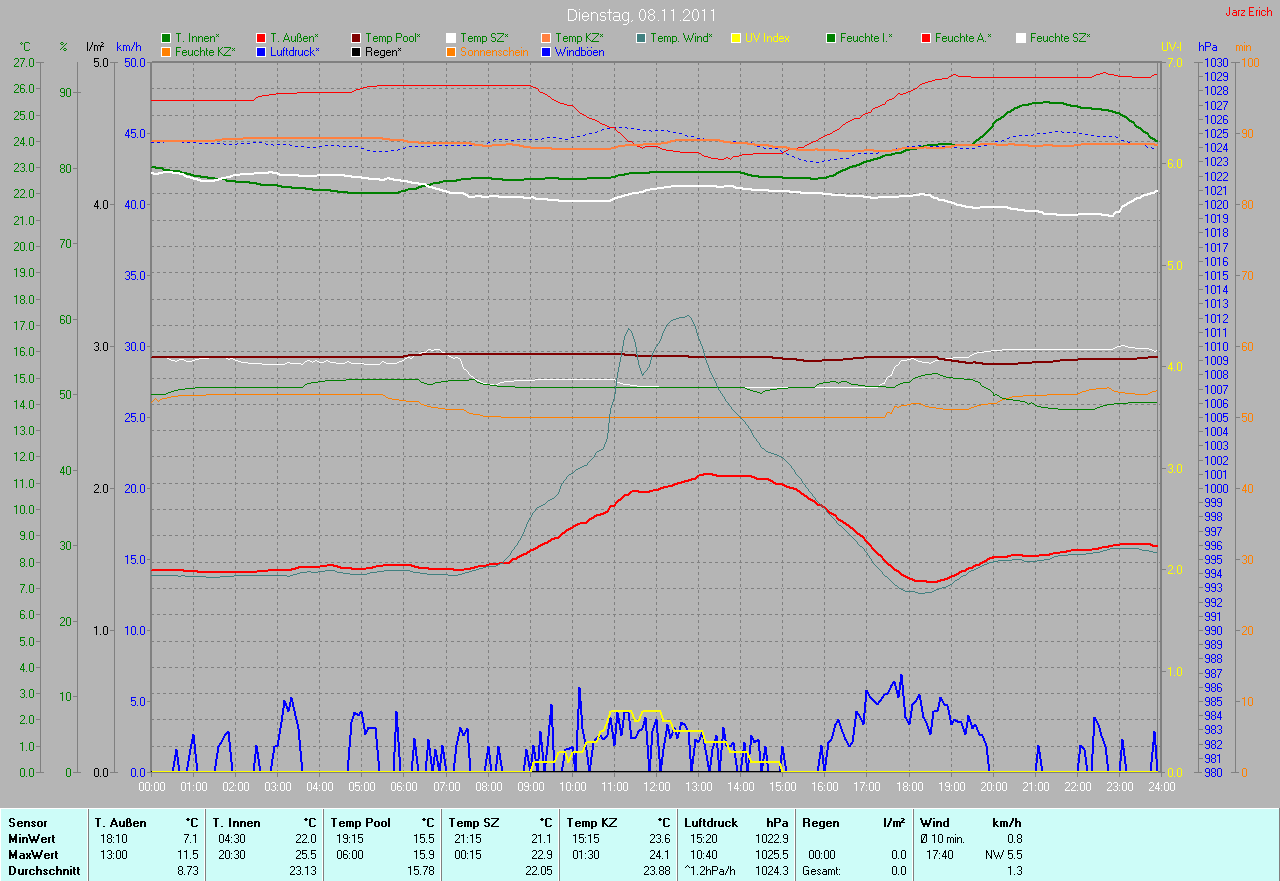This screenshot has height=881, width=1280.
Task: Select the 'Temp KZ*' legend label
Action: (580, 38)
